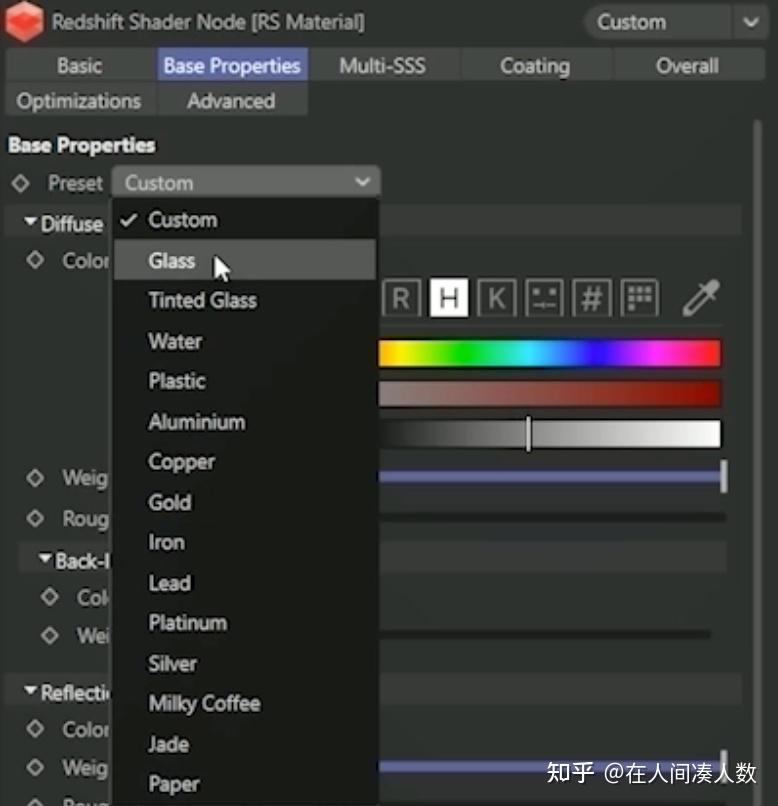Switch to the Multi-SSS tab

point(384,64)
